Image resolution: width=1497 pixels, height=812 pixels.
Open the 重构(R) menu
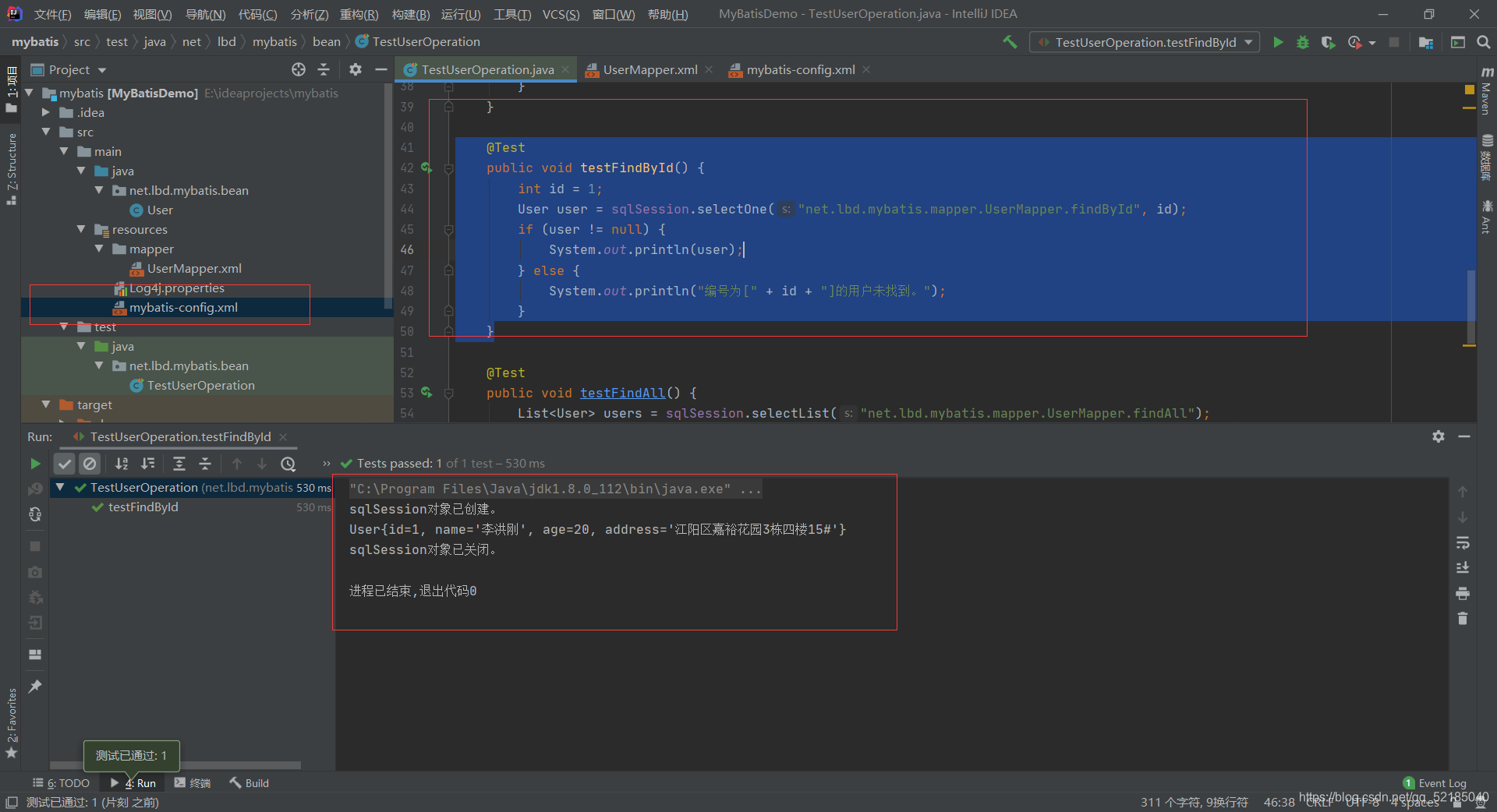359,14
